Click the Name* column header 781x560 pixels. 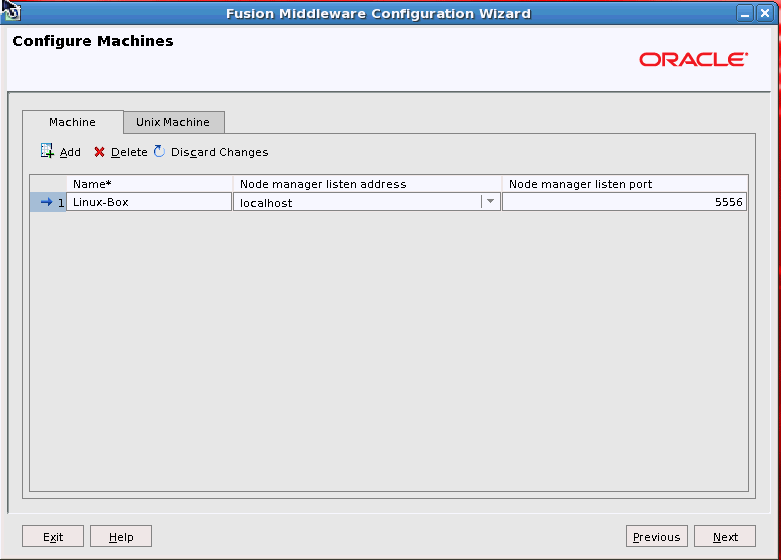click(x=149, y=184)
